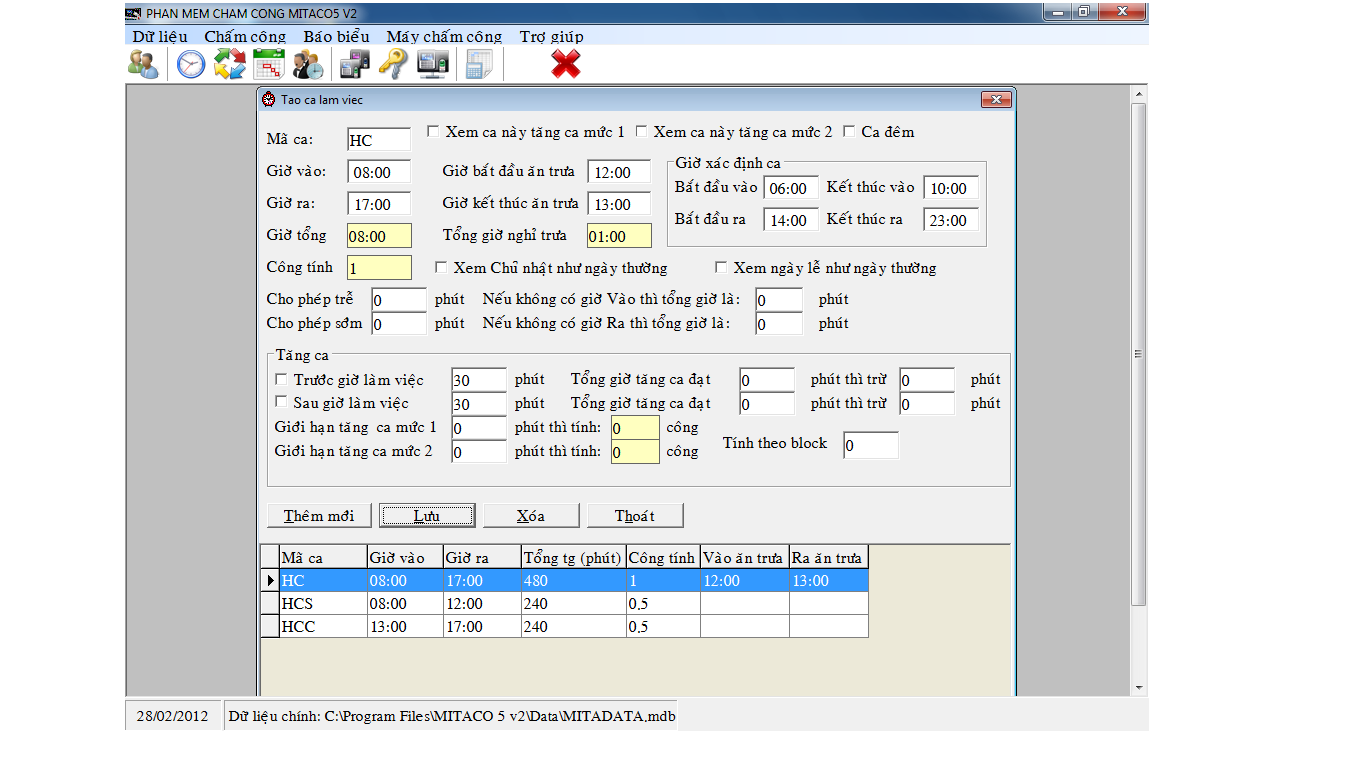Open the Máy chấm công menu
Viewport: 1366px width, 768px height.
444,36
